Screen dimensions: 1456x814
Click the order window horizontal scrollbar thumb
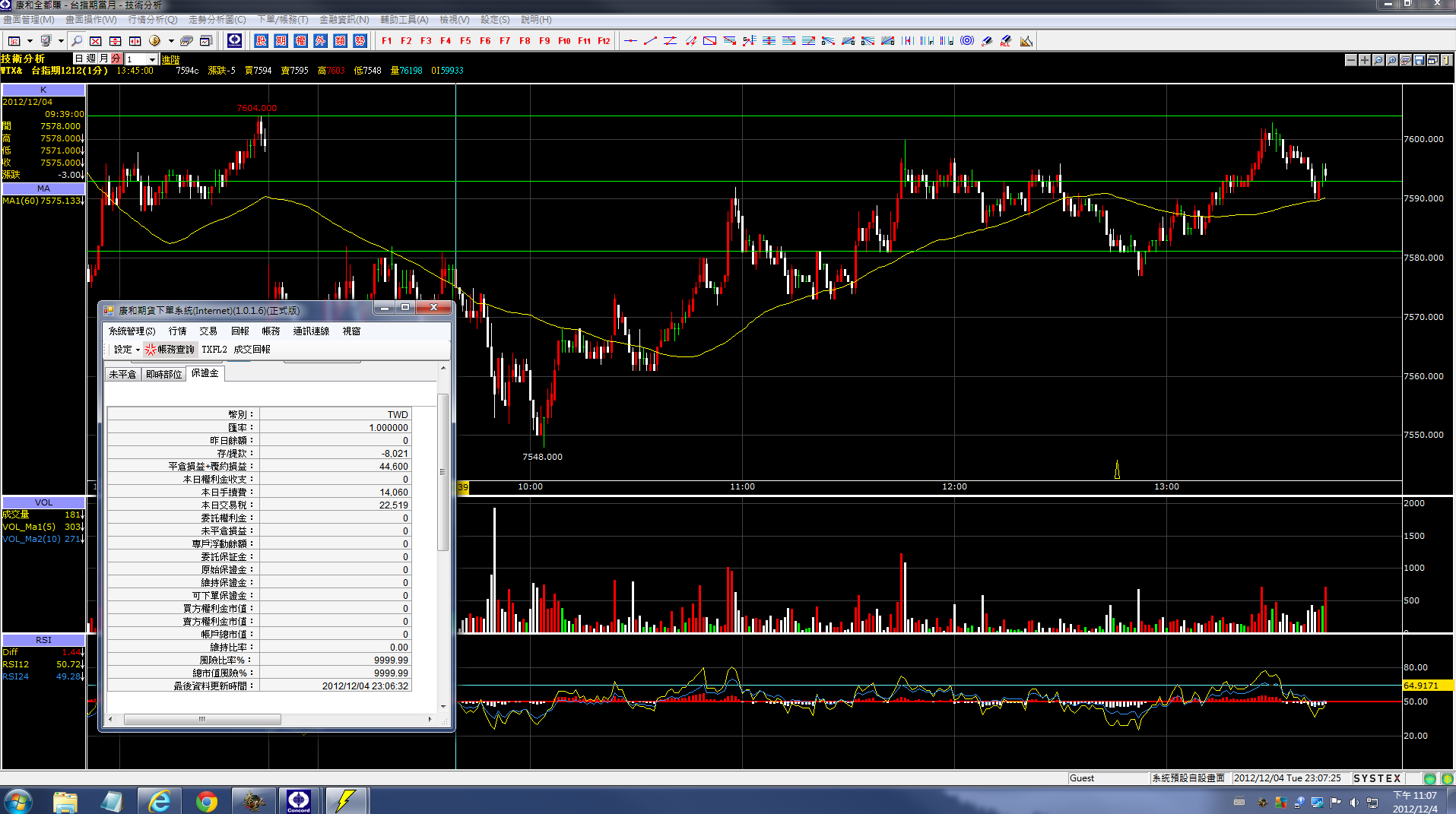[x=202, y=719]
